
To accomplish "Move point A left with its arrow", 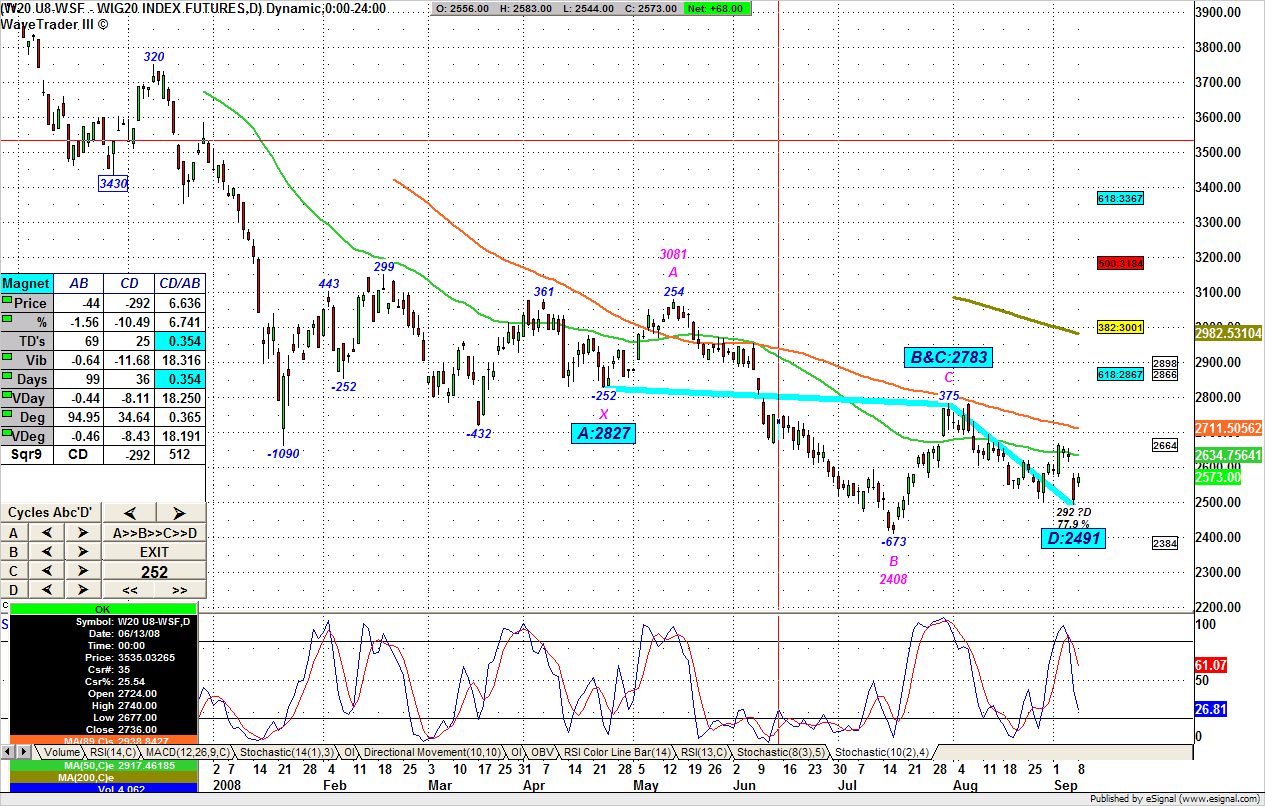I will tap(47, 532).
